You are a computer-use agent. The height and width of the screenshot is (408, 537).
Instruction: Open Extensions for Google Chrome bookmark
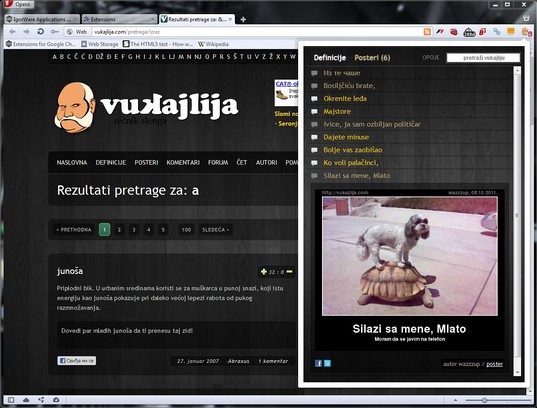tap(41, 44)
